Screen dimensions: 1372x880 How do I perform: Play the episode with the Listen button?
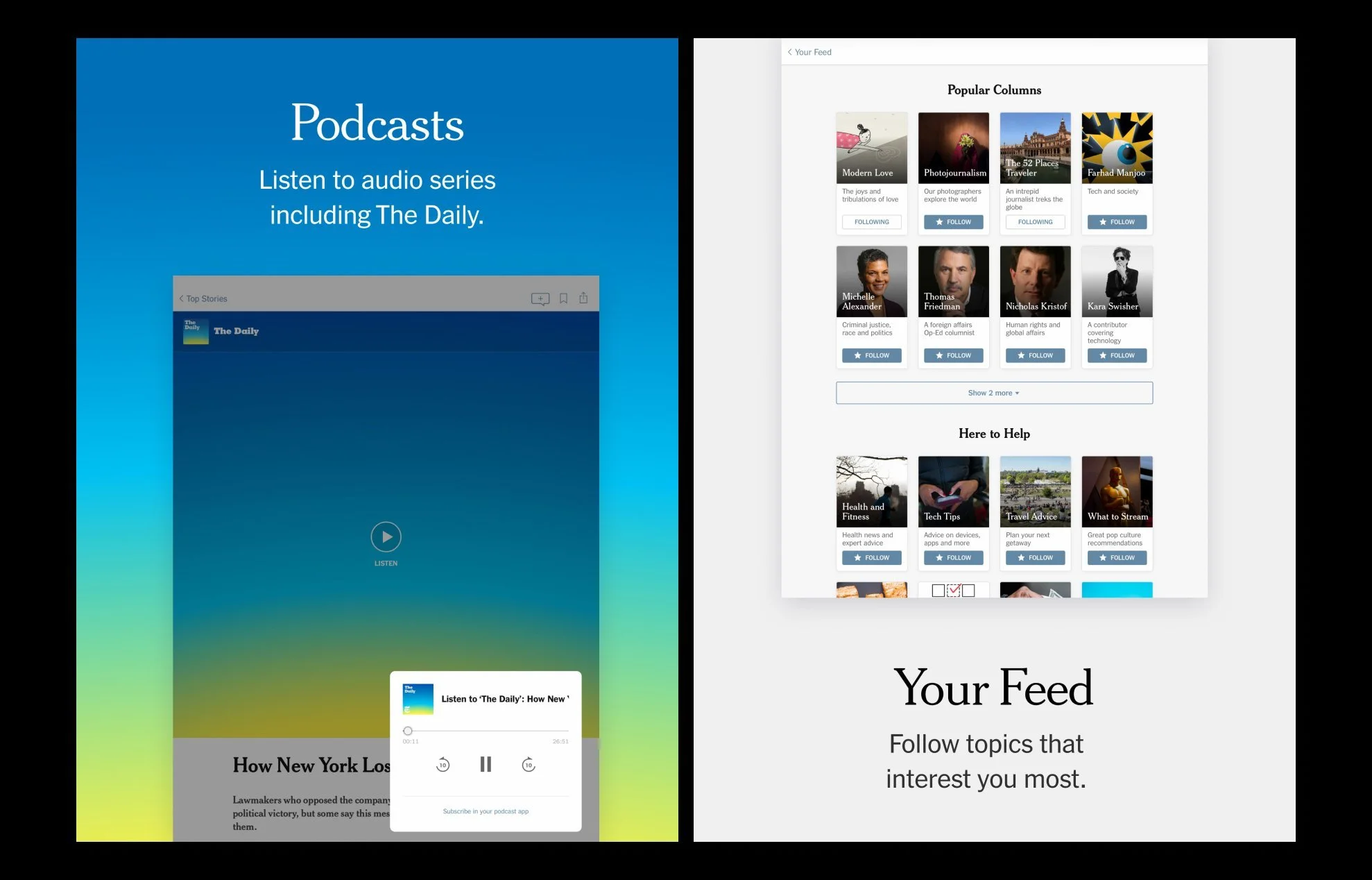[386, 537]
